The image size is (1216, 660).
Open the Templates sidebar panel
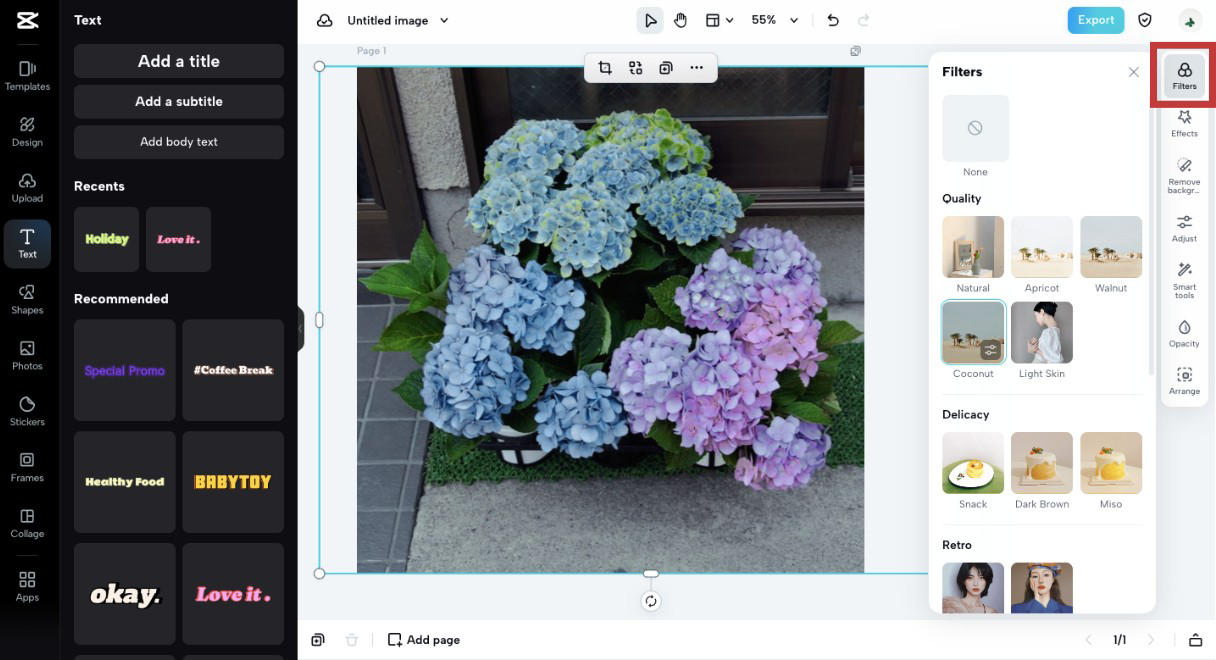(27, 76)
